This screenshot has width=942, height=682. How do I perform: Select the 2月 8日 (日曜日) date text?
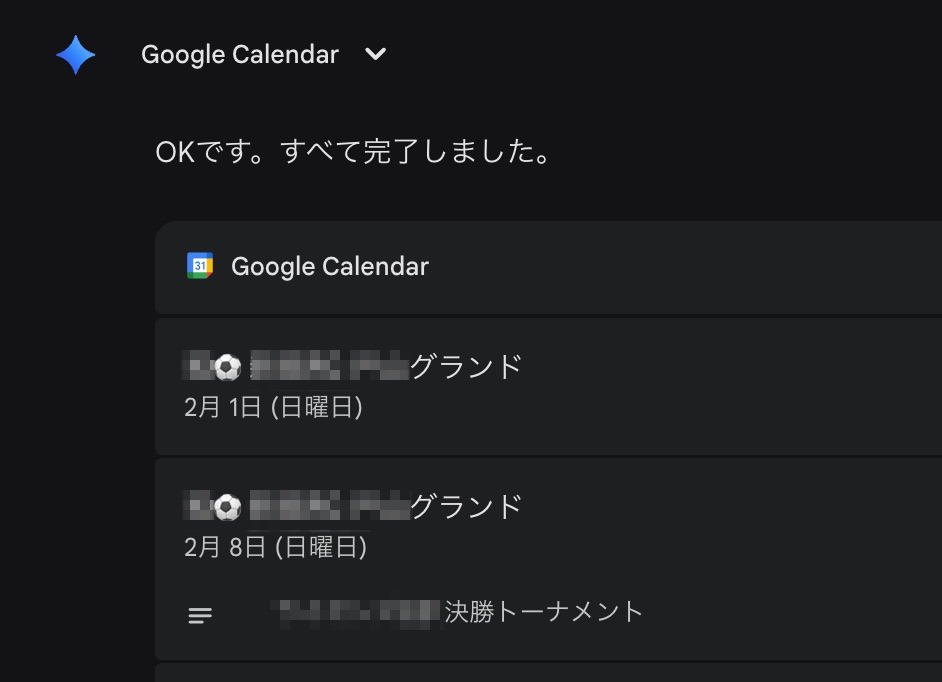(x=275, y=547)
